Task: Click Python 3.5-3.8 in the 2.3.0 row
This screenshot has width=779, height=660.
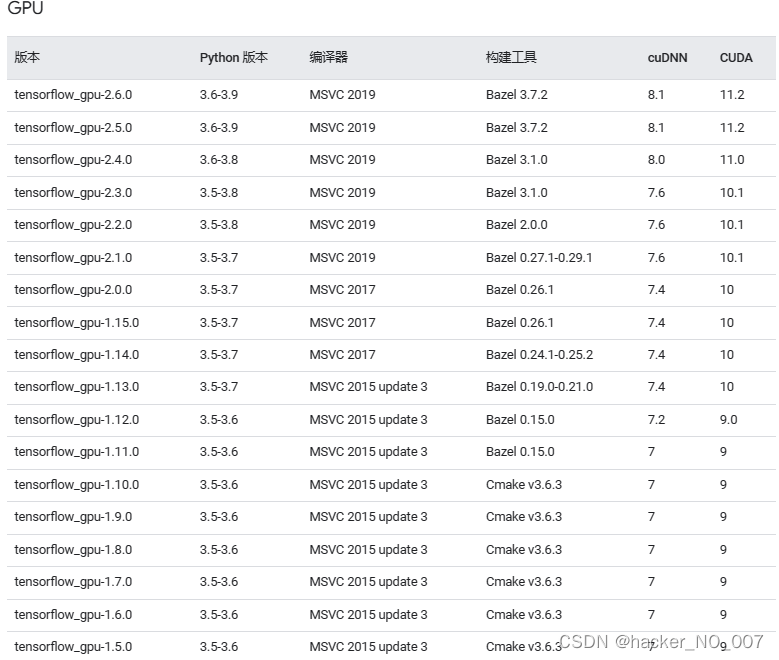Action: (x=219, y=193)
